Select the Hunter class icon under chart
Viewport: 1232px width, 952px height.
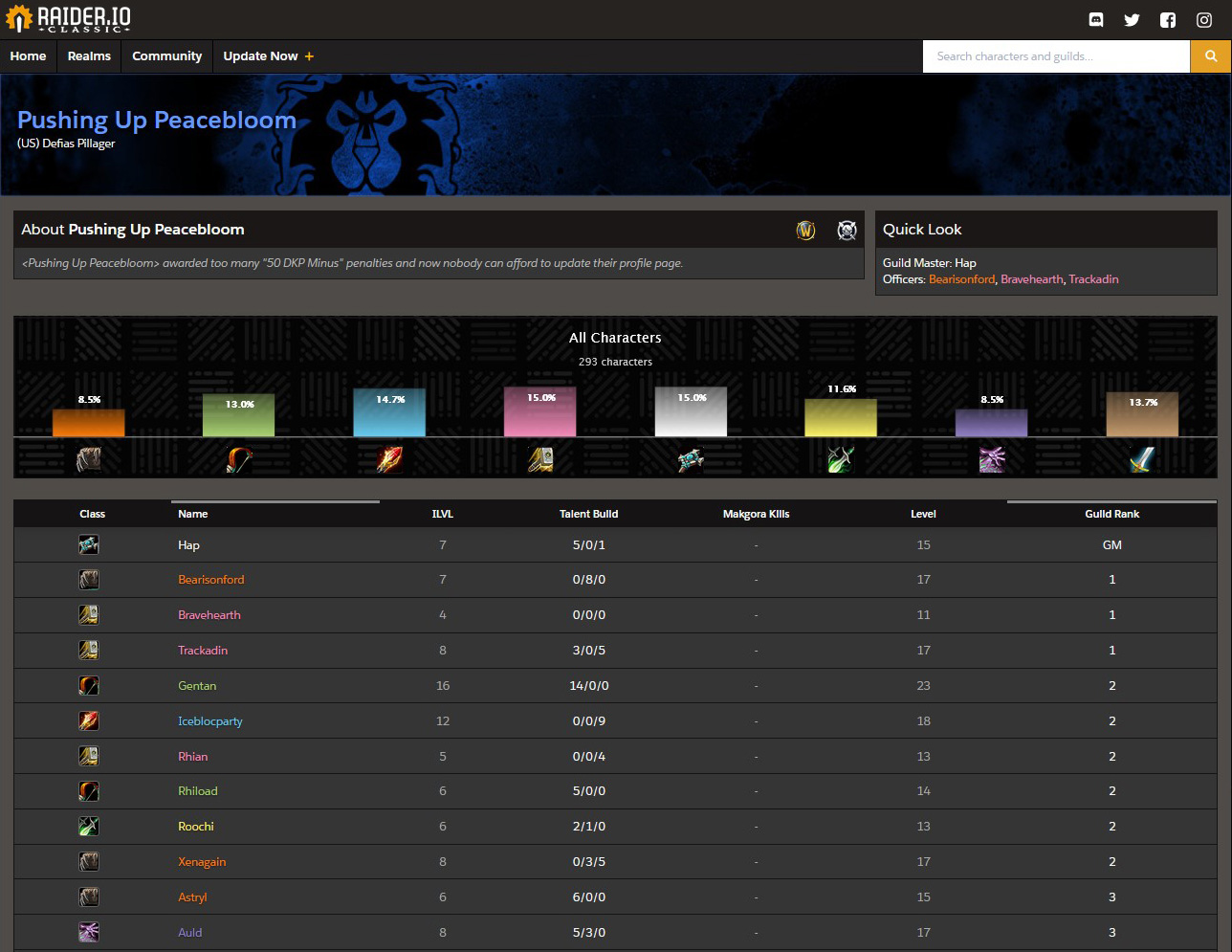tap(239, 460)
